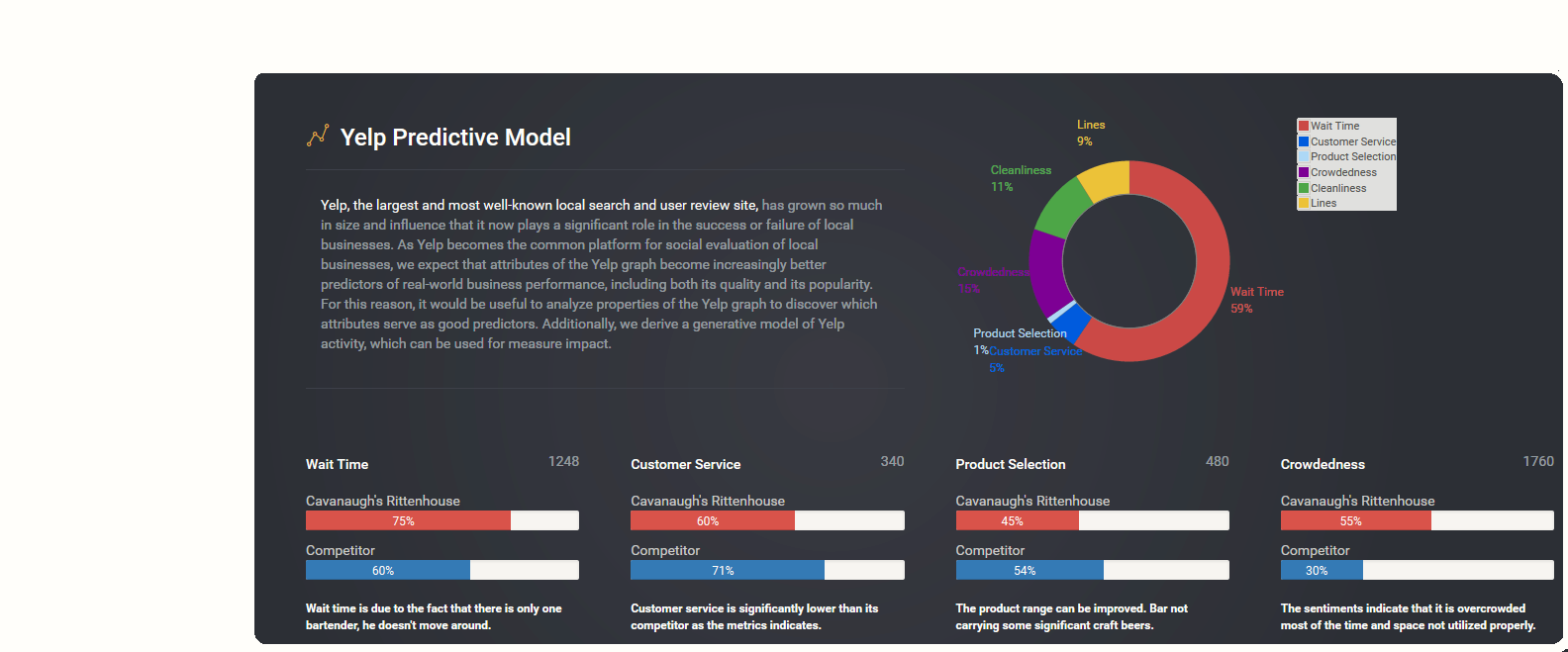Click Cavanaugh's 60% Customer Service bar
The height and width of the screenshot is (652, 1568).
[713, 520]
